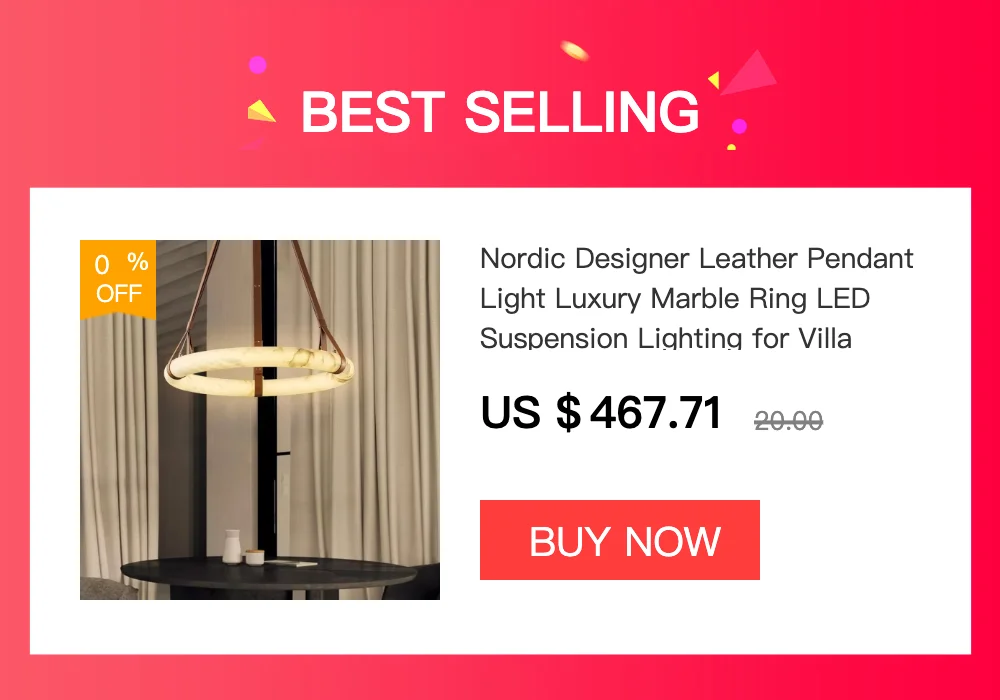The height and width of the screenshot is (700, 1000).
Task: Click the magenta dot above the yellow triangle
Action: (x=257, y=65)
